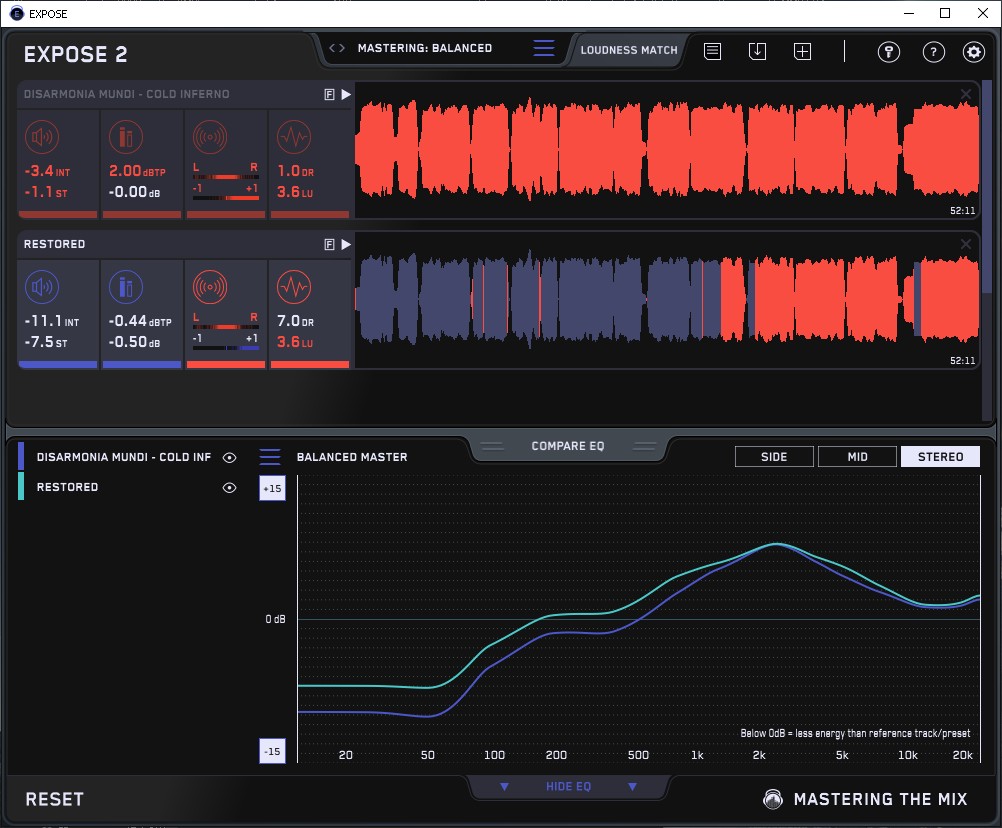The height and width of the screenshot is (828, 1002).
Task: Click the +15 EQ range box
Action: (271, 489)
